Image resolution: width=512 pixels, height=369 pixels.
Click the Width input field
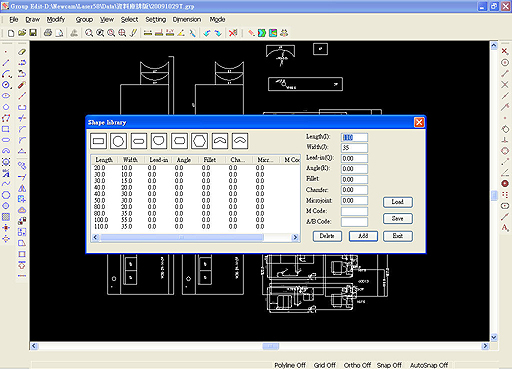pos(354,148)
